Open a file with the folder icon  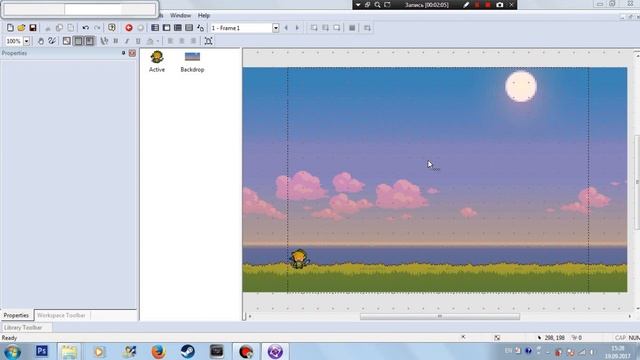pyautogui.click(x=21, y=28)
